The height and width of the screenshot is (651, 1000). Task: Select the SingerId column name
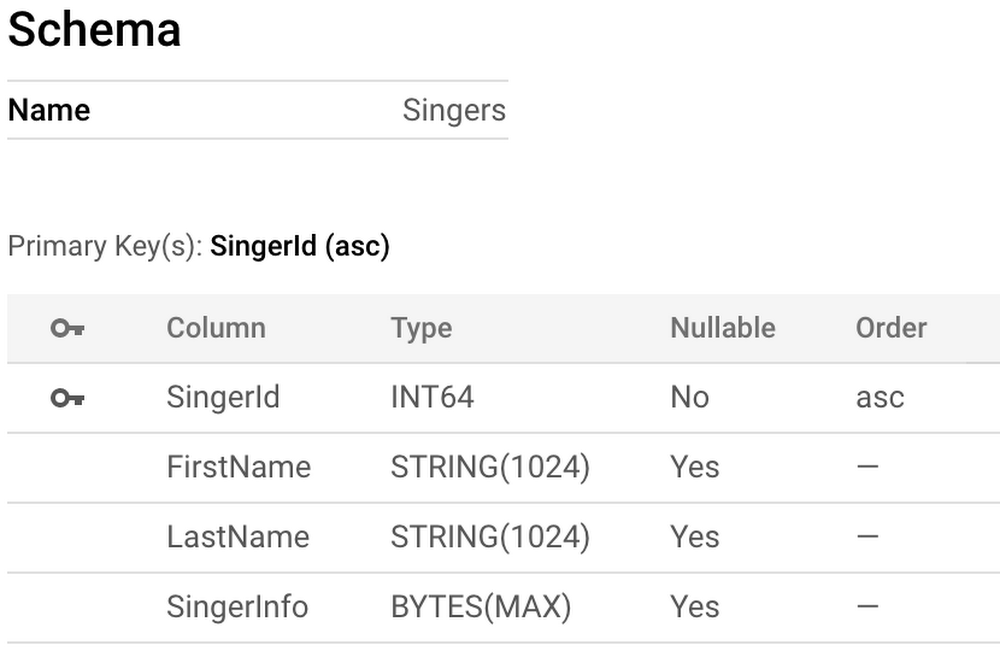(223, 397)
